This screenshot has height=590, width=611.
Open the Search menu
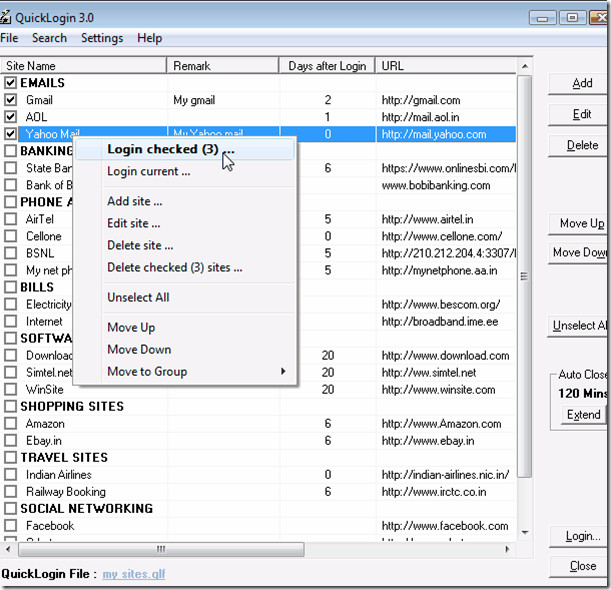coord(49,38)
